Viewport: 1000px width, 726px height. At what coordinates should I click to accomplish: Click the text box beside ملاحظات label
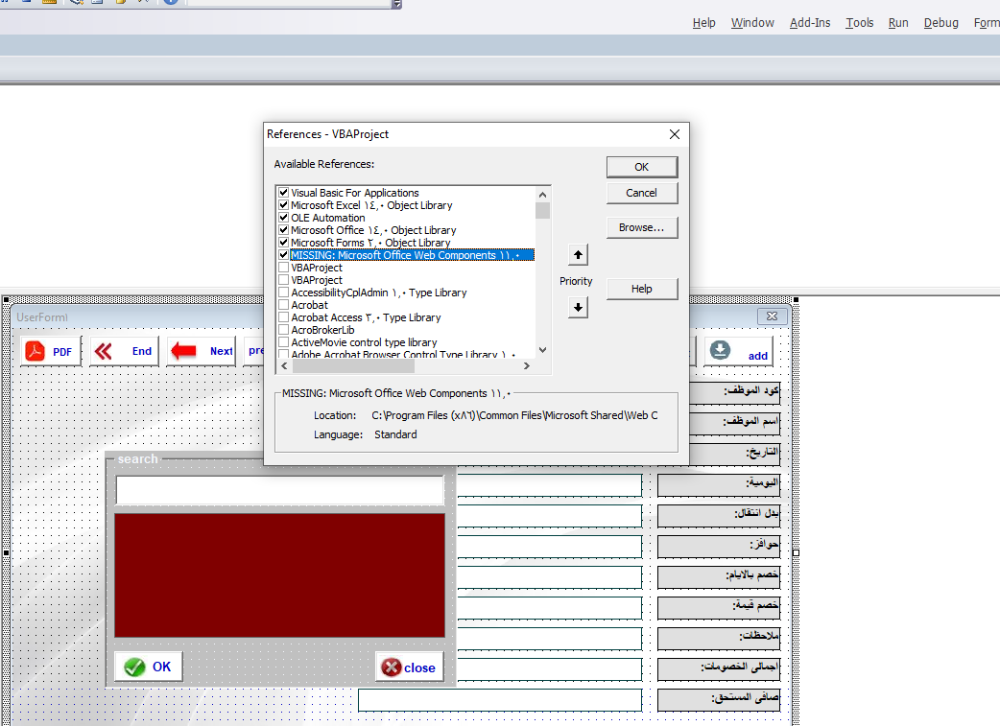click(550, 639)
